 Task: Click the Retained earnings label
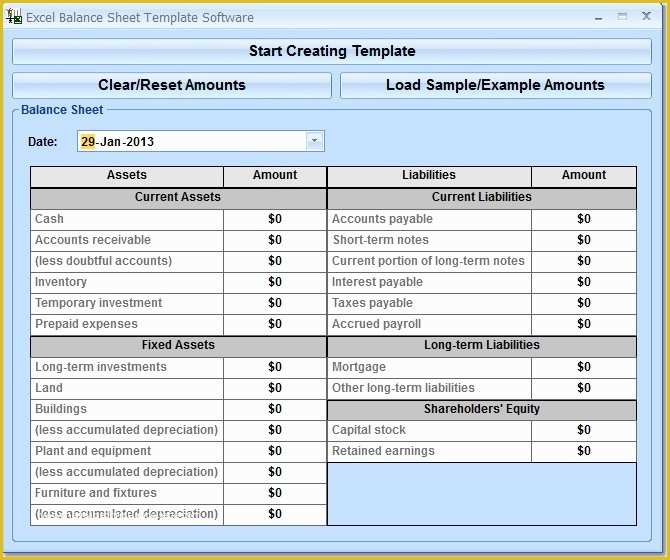pyautogui.click(x=383, y=451)
